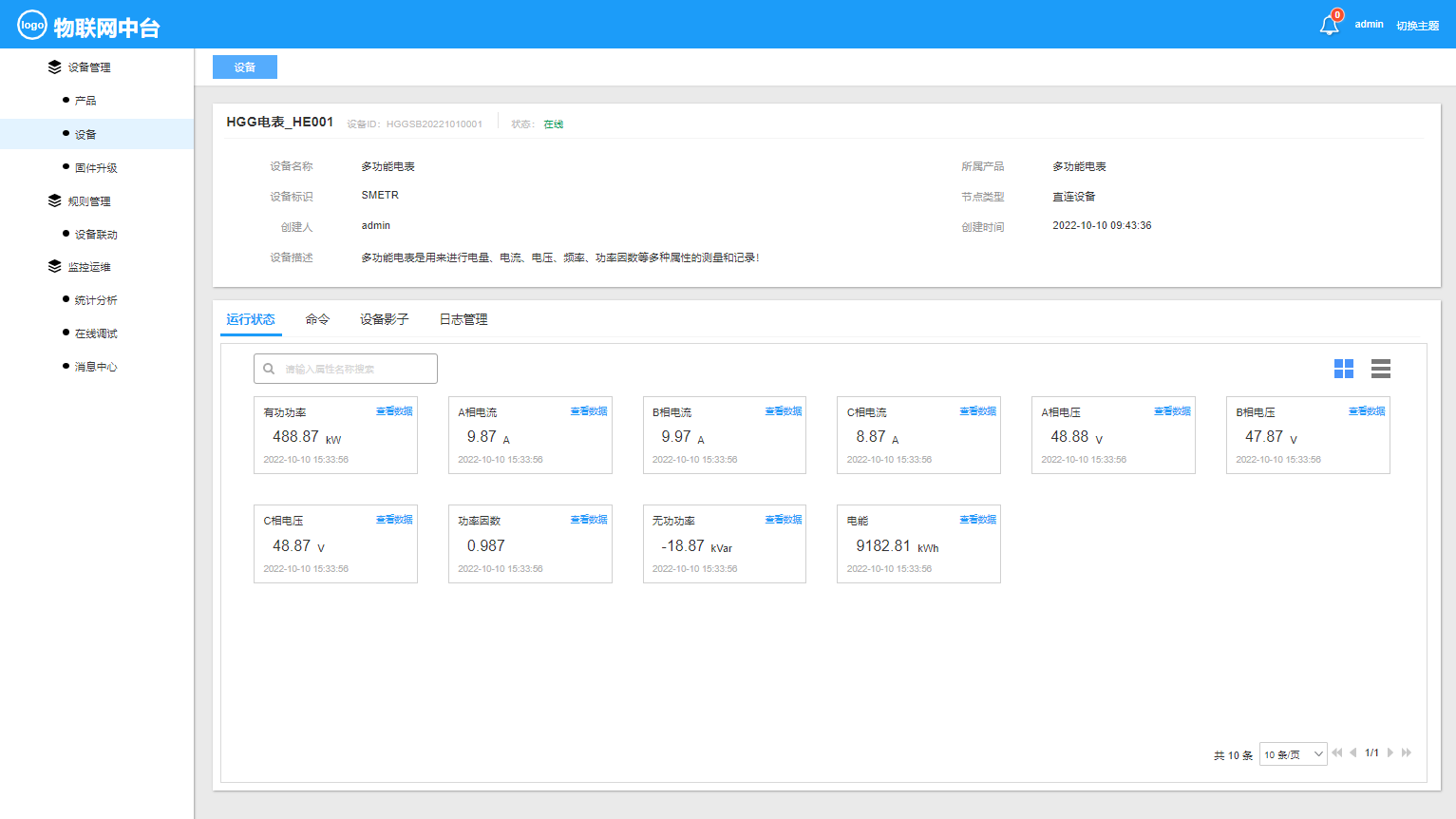Viewport: 1456px width, 819px height.
Task: Click the previous page arrow
Action: tap(1352, 752)
